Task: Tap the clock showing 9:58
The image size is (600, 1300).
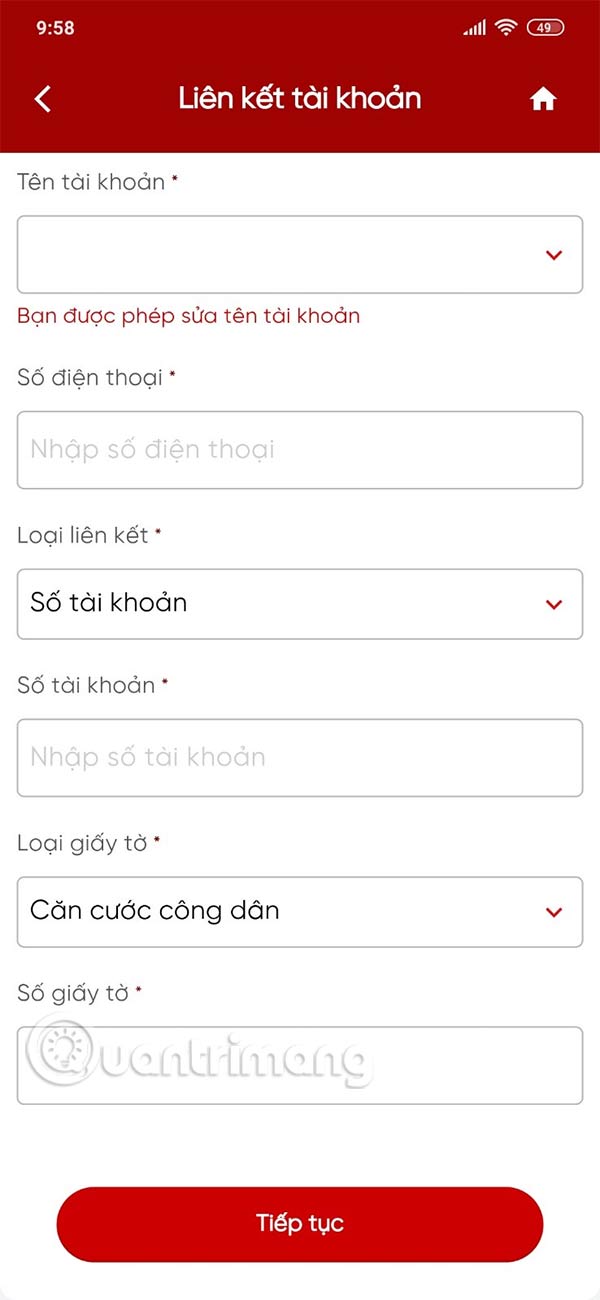Action: (55, 27)
